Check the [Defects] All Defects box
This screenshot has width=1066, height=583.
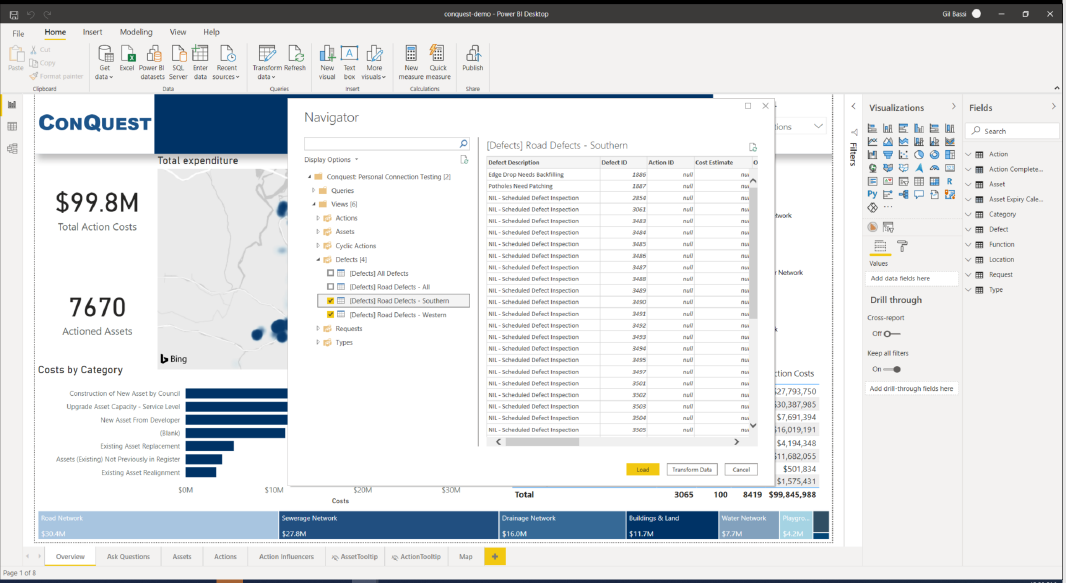pos(330,273)
